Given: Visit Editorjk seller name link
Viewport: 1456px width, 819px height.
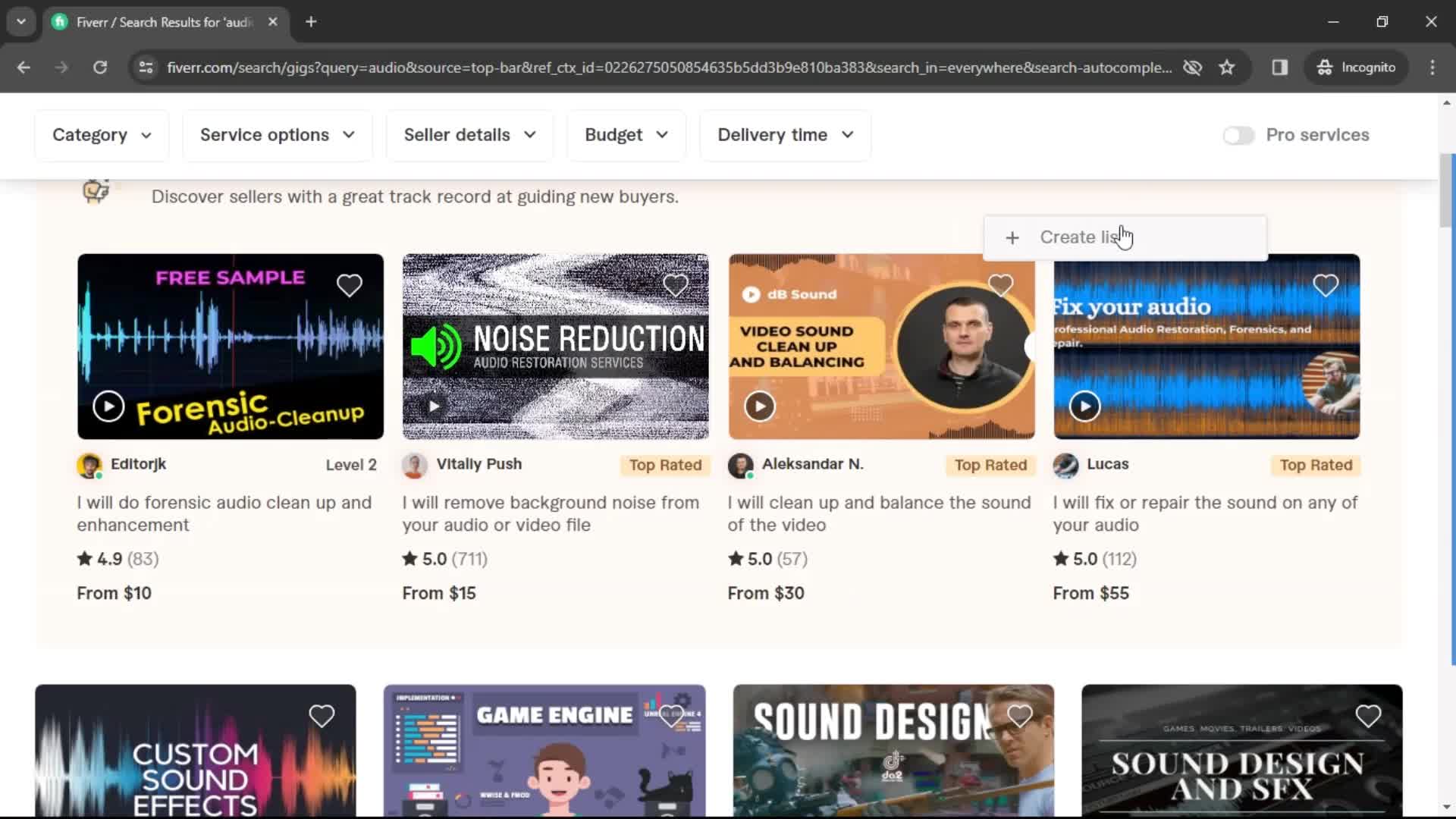Looking at the screenshot, I should 138,464.
